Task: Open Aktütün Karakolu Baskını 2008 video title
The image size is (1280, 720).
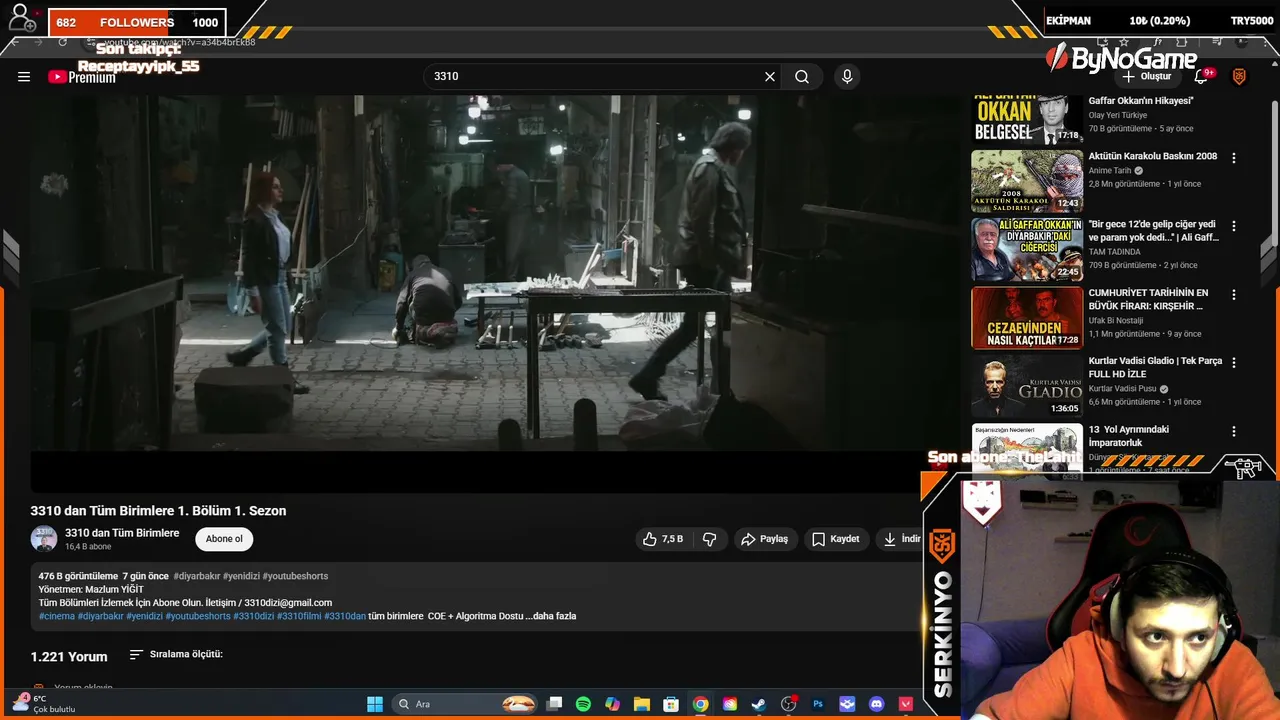Action: click(x=1153, y=157)
